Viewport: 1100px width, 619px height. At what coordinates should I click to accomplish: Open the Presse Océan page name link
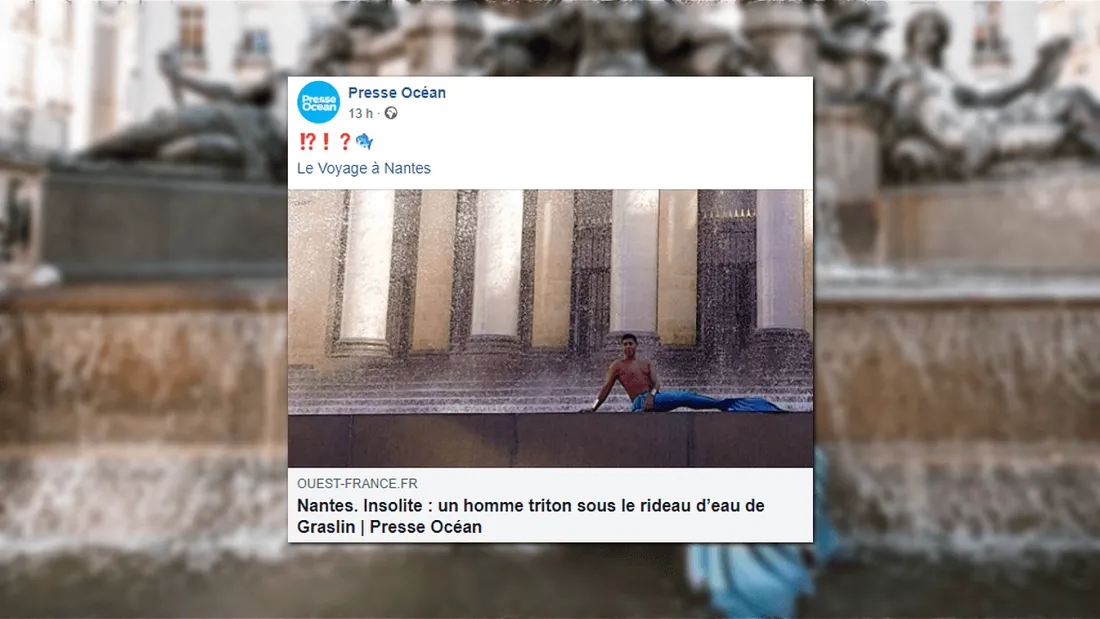coord(397,93)
